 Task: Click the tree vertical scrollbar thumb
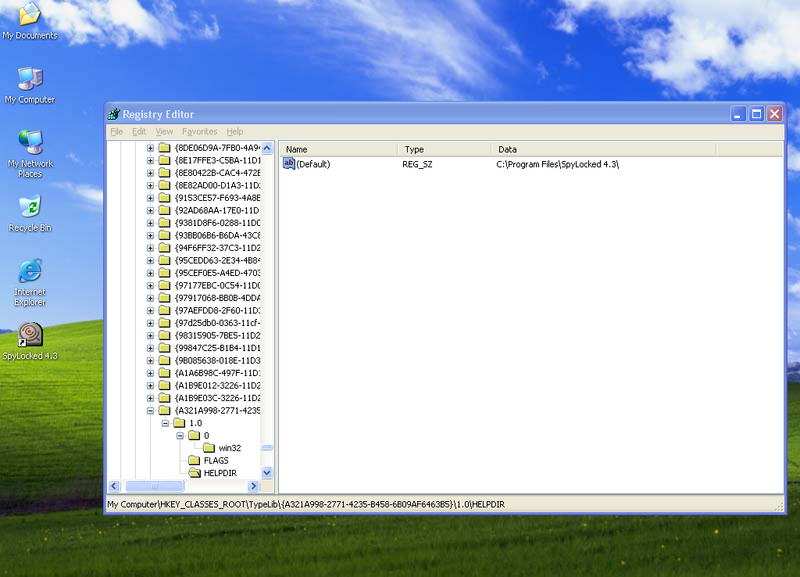[x=267, y=447]
